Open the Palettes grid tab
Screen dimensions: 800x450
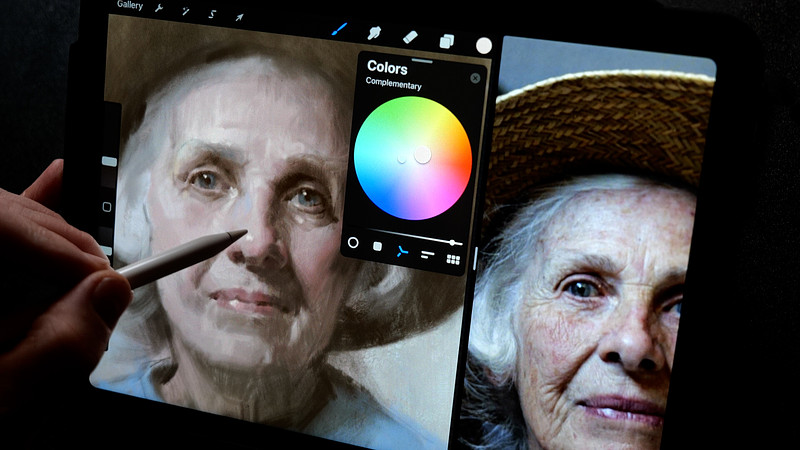click(x=453, y=260)
